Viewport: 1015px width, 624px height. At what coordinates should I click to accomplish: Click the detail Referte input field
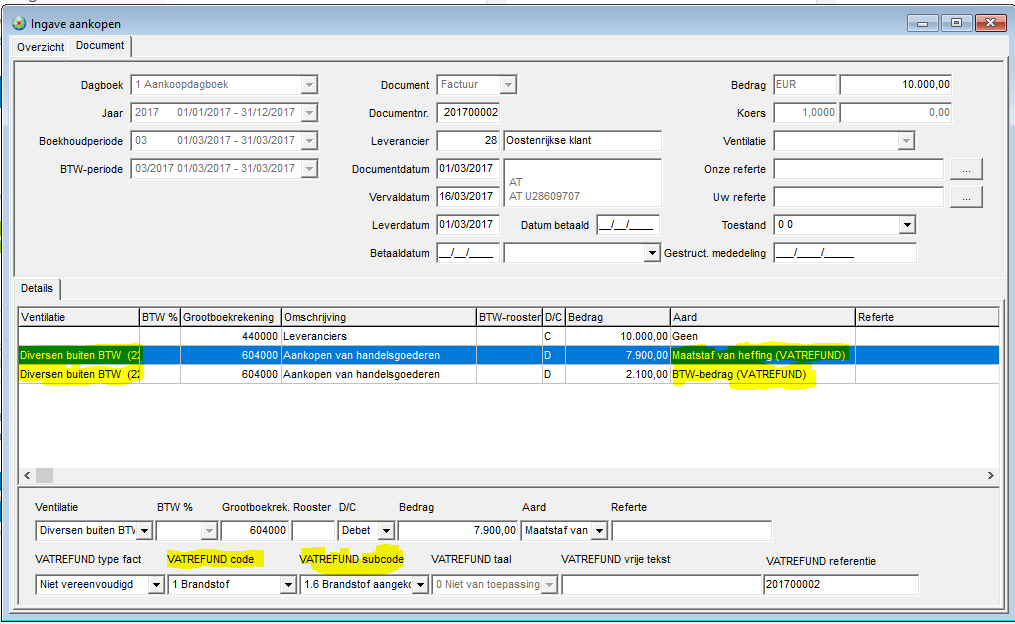pyautogui.click(x=691, y=531)
